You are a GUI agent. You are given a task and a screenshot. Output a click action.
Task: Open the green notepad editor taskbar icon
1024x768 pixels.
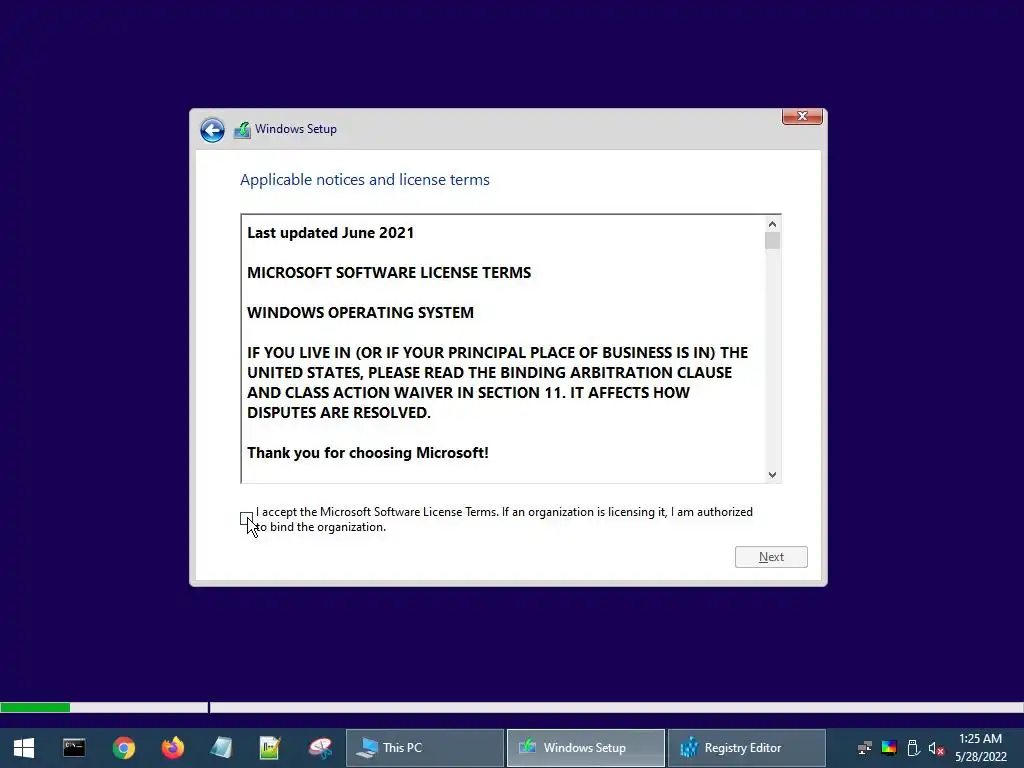270,748
